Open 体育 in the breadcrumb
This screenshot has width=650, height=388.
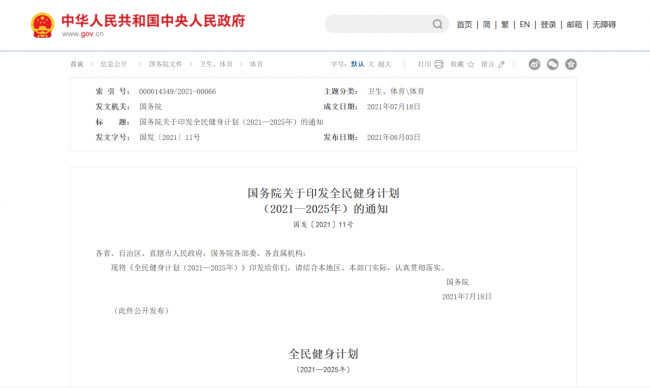pos(256,64)
